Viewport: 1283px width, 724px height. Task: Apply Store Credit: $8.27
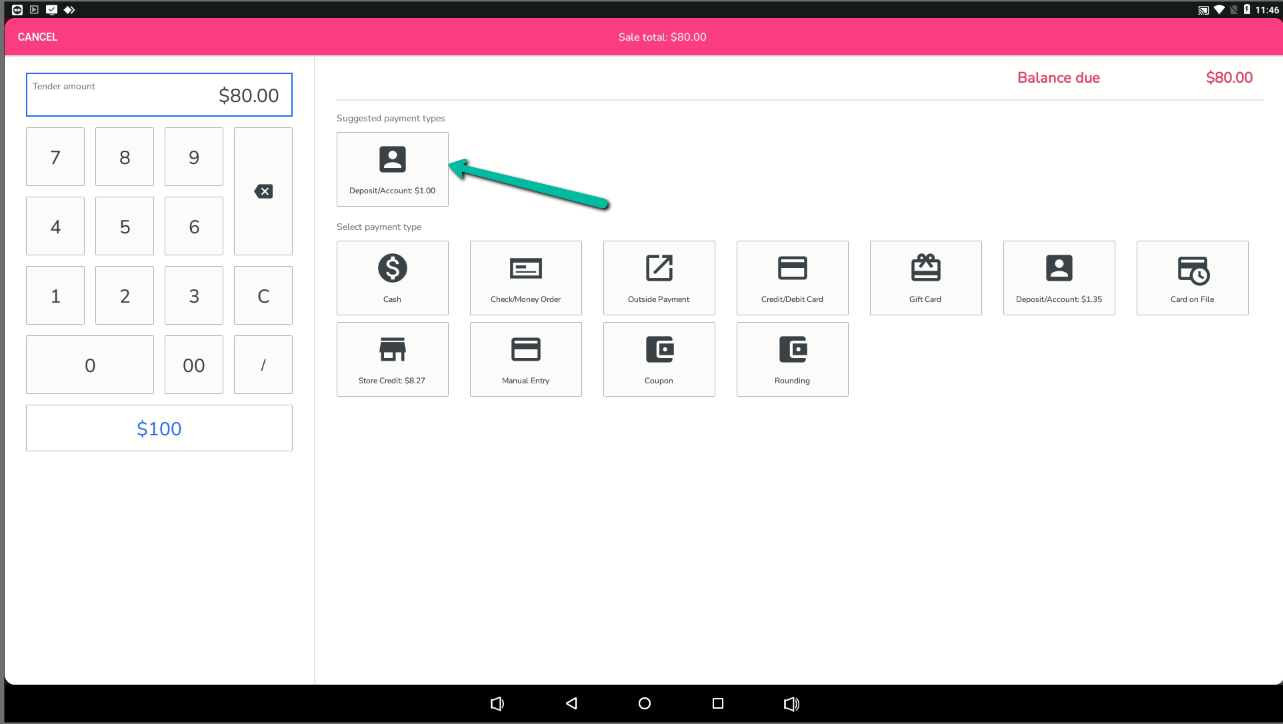click(x=392, y=359)
